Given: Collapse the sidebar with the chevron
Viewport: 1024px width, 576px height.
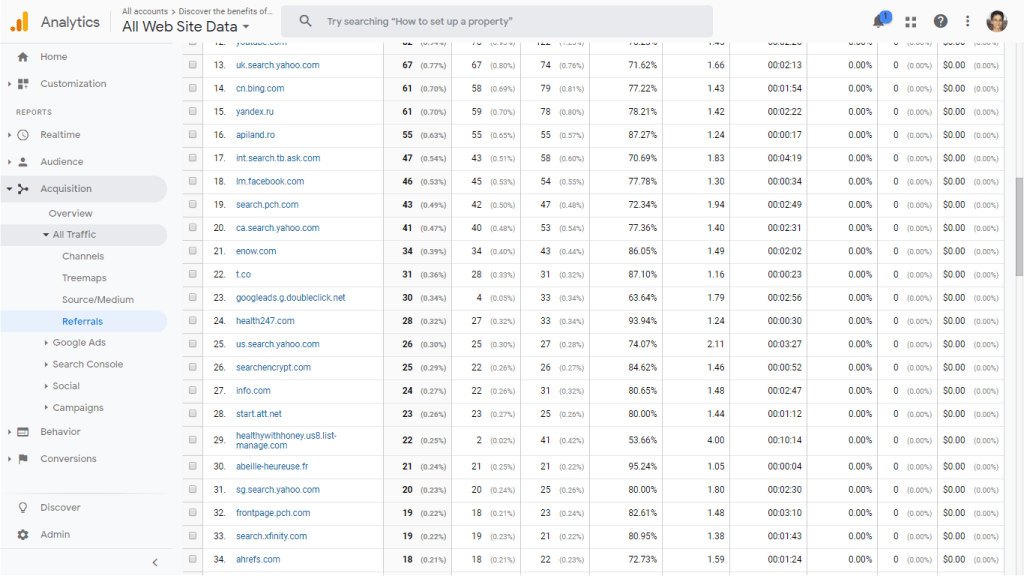Looking at the screenshot, I should click(155, 562).
